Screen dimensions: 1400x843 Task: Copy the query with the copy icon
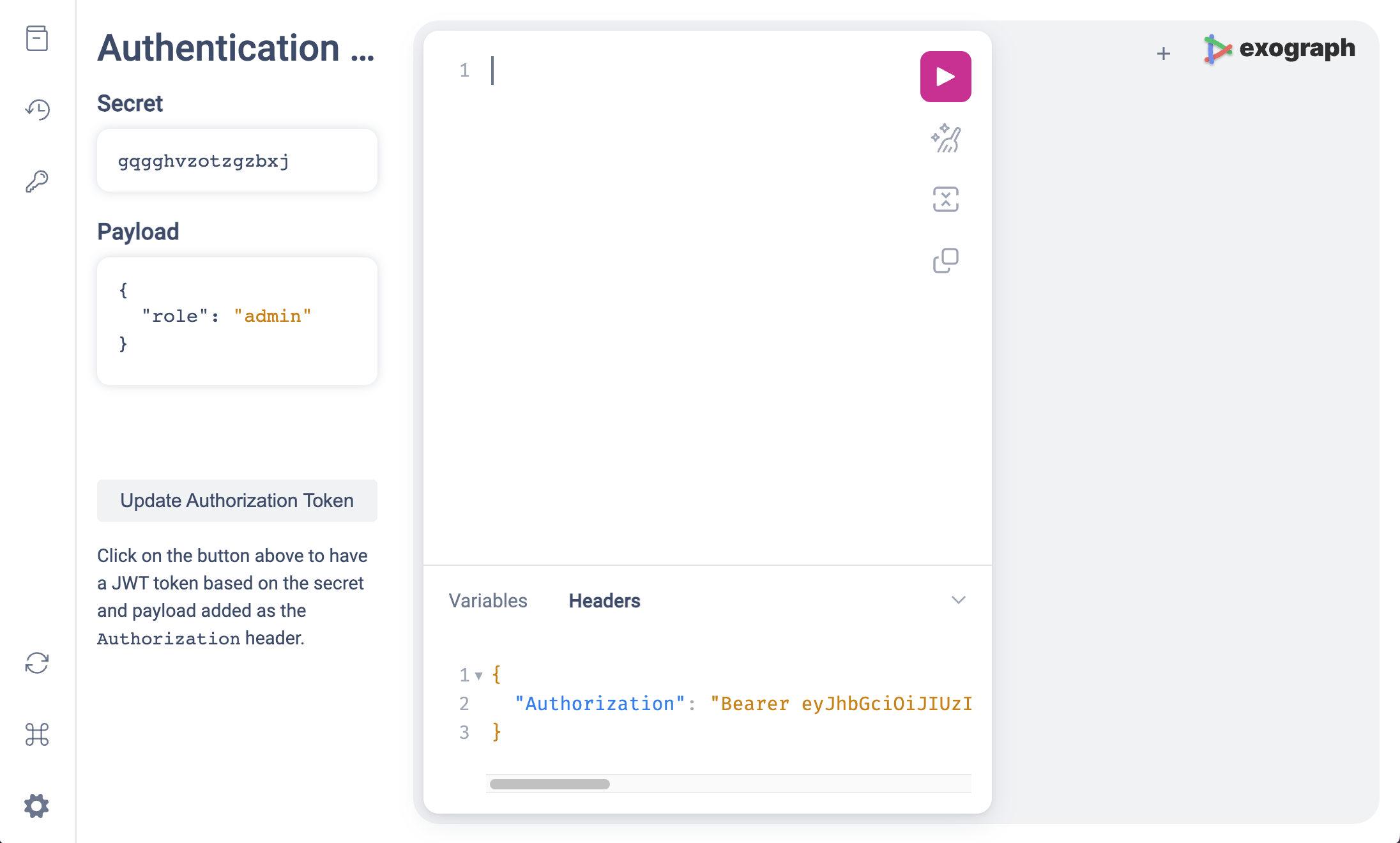[x=945, y=260]
